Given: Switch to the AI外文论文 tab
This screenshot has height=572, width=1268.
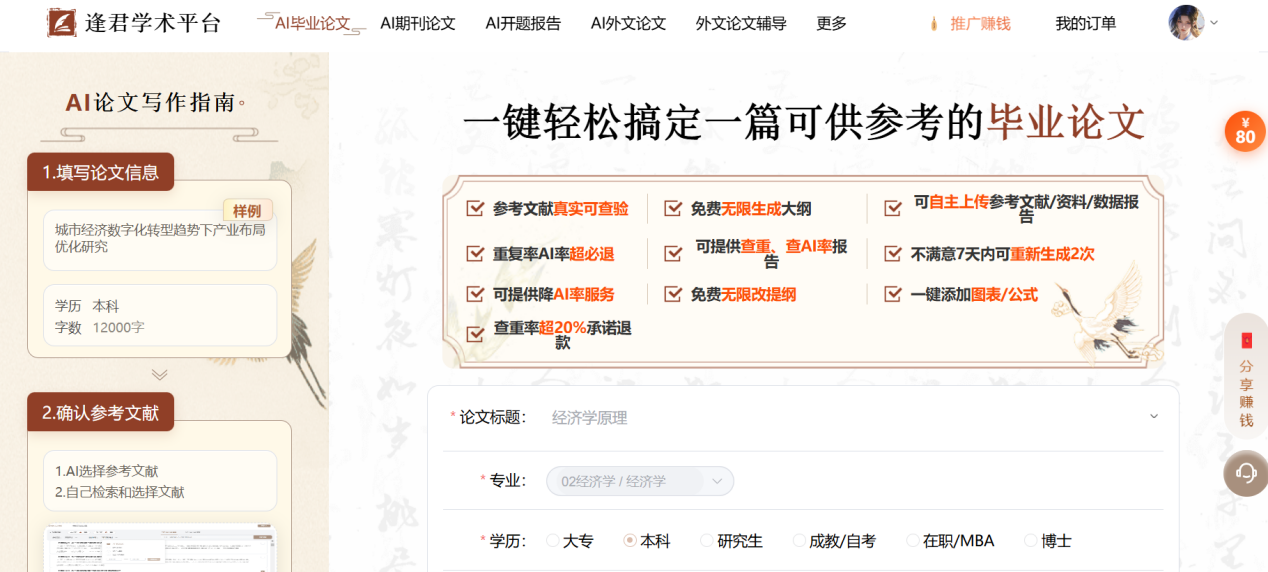Looking at the screenshot, I should click(628, 23).
